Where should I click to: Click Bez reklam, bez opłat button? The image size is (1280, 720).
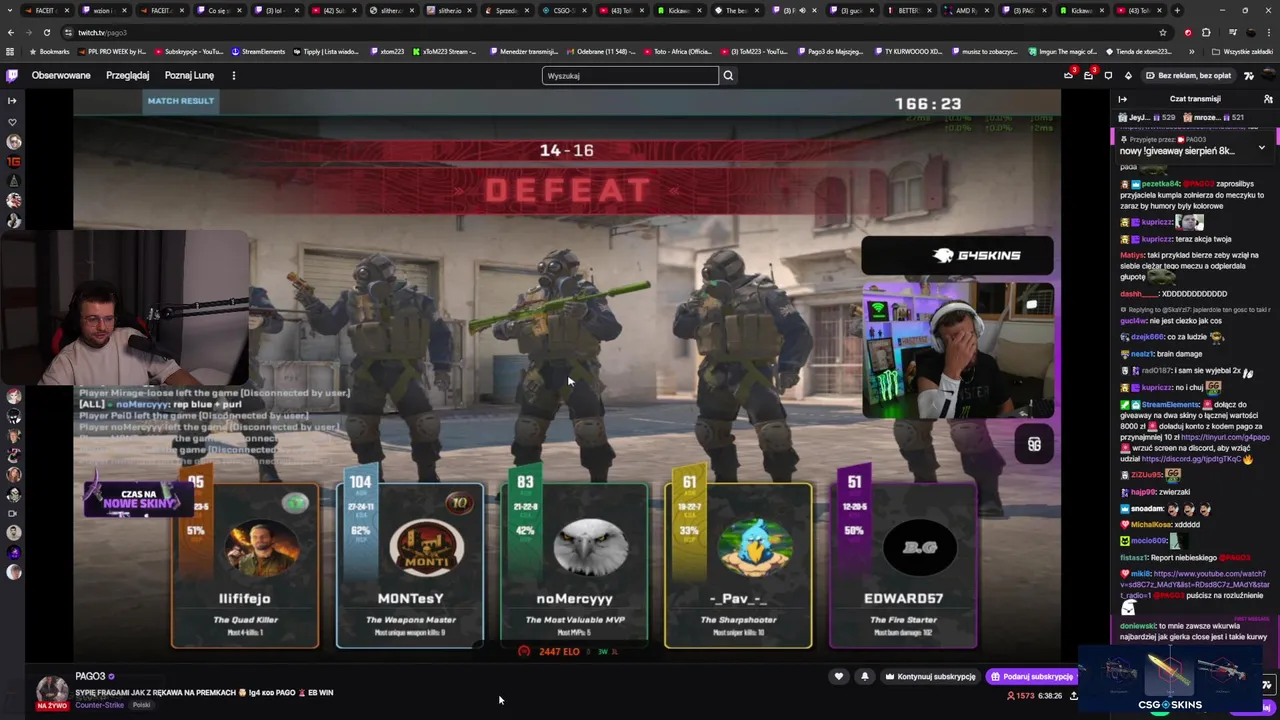point(1188,76)
